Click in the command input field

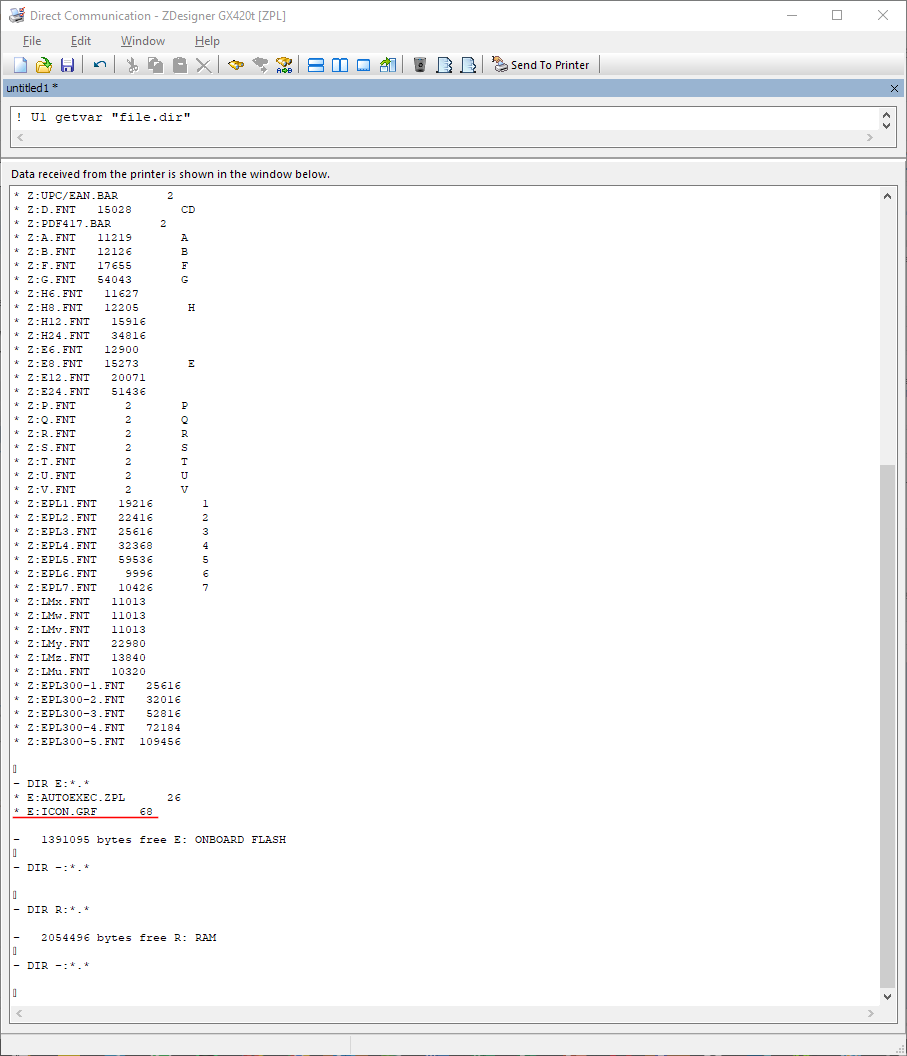coord(440,118)
